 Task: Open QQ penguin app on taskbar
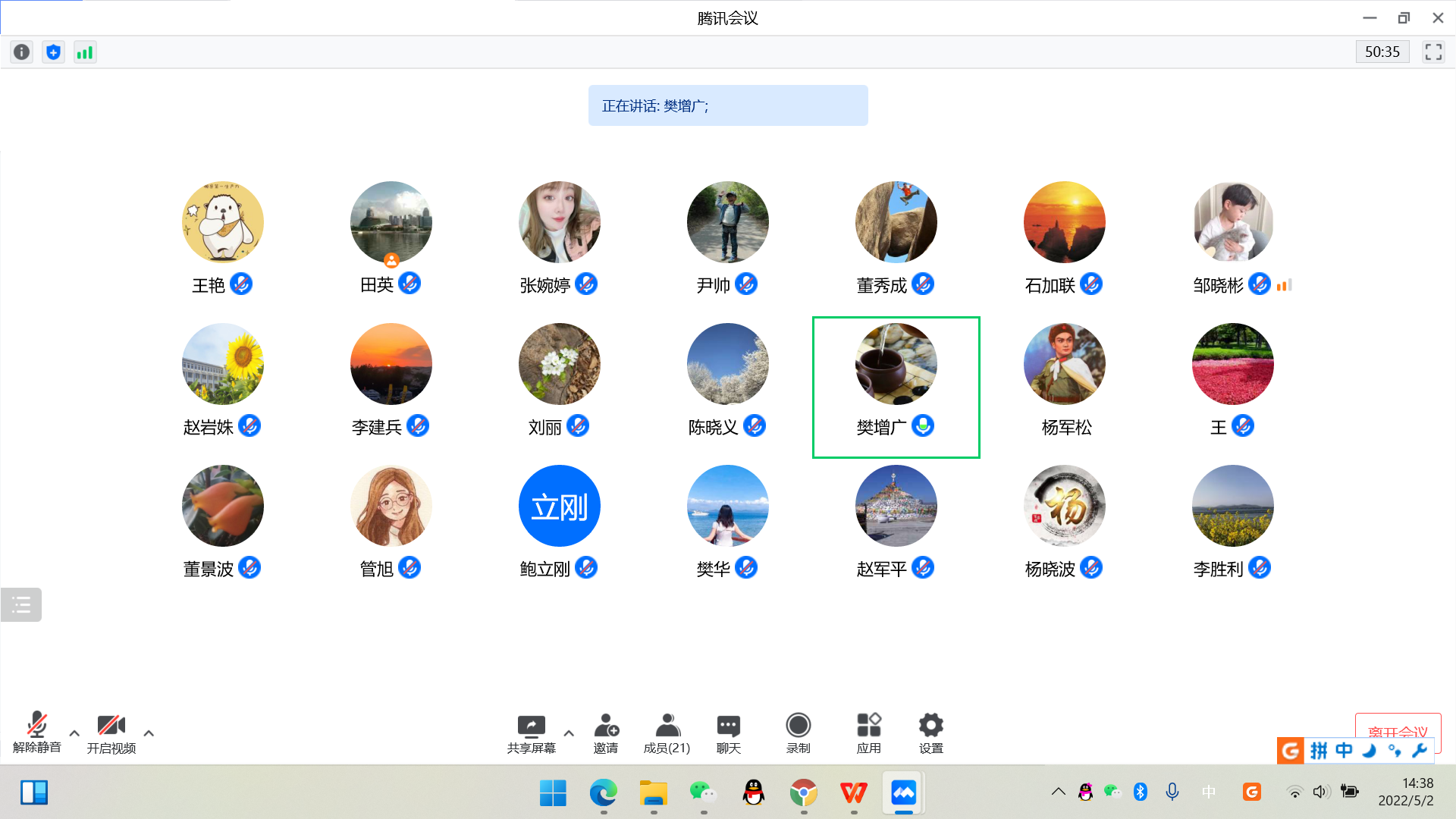coord(753,793)
